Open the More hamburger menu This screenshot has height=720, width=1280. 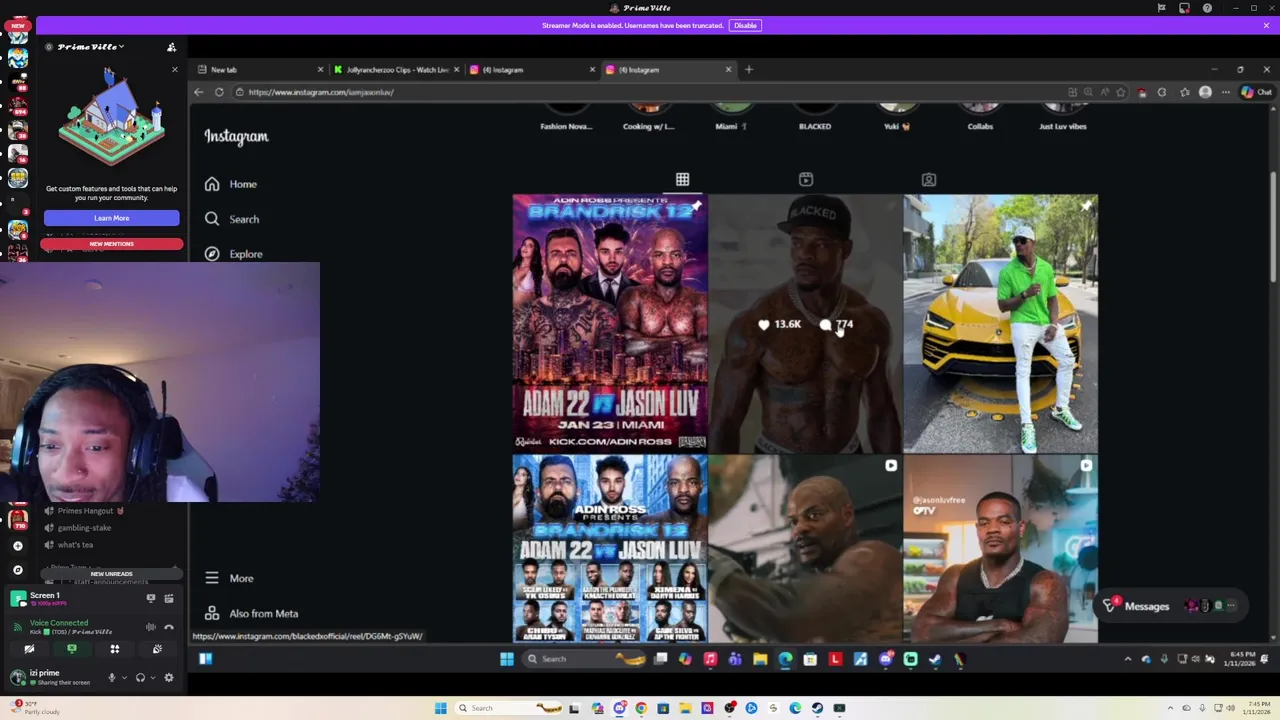coord(229,578)
